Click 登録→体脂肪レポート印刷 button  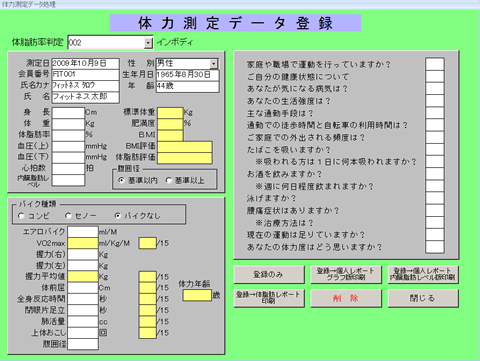(269, 298)
